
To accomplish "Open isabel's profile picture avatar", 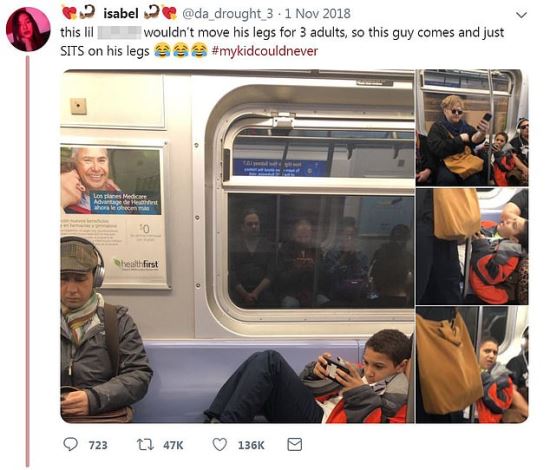I will 28,29.
